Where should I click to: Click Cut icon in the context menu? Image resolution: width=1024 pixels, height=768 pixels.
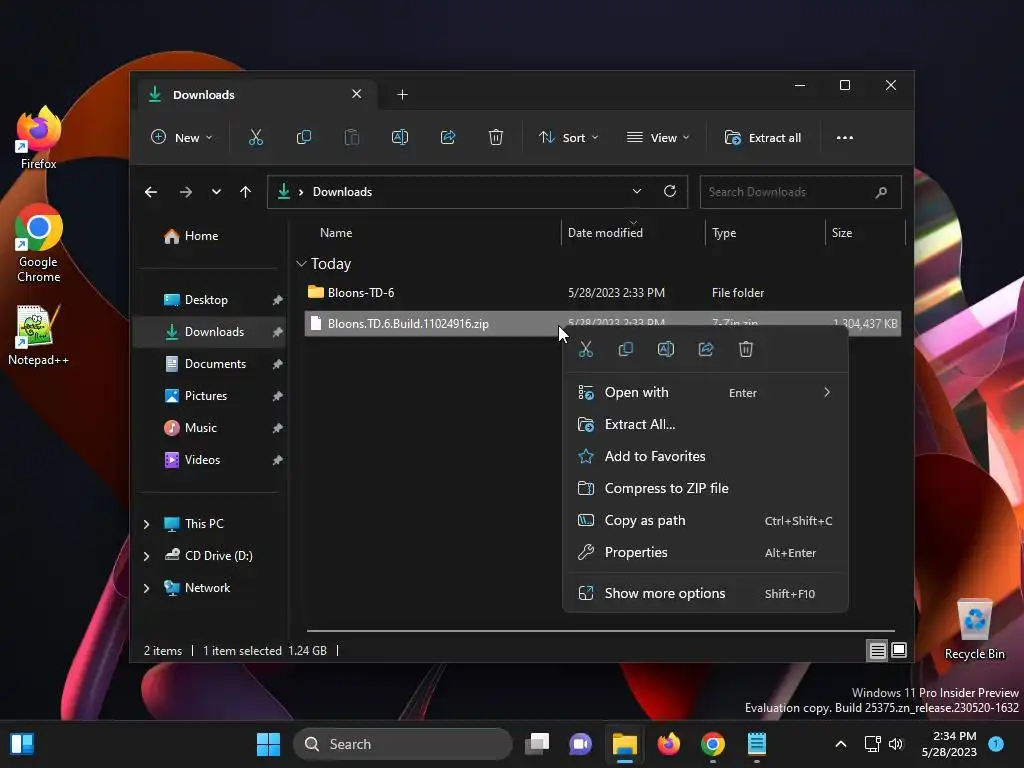[586, 349]
